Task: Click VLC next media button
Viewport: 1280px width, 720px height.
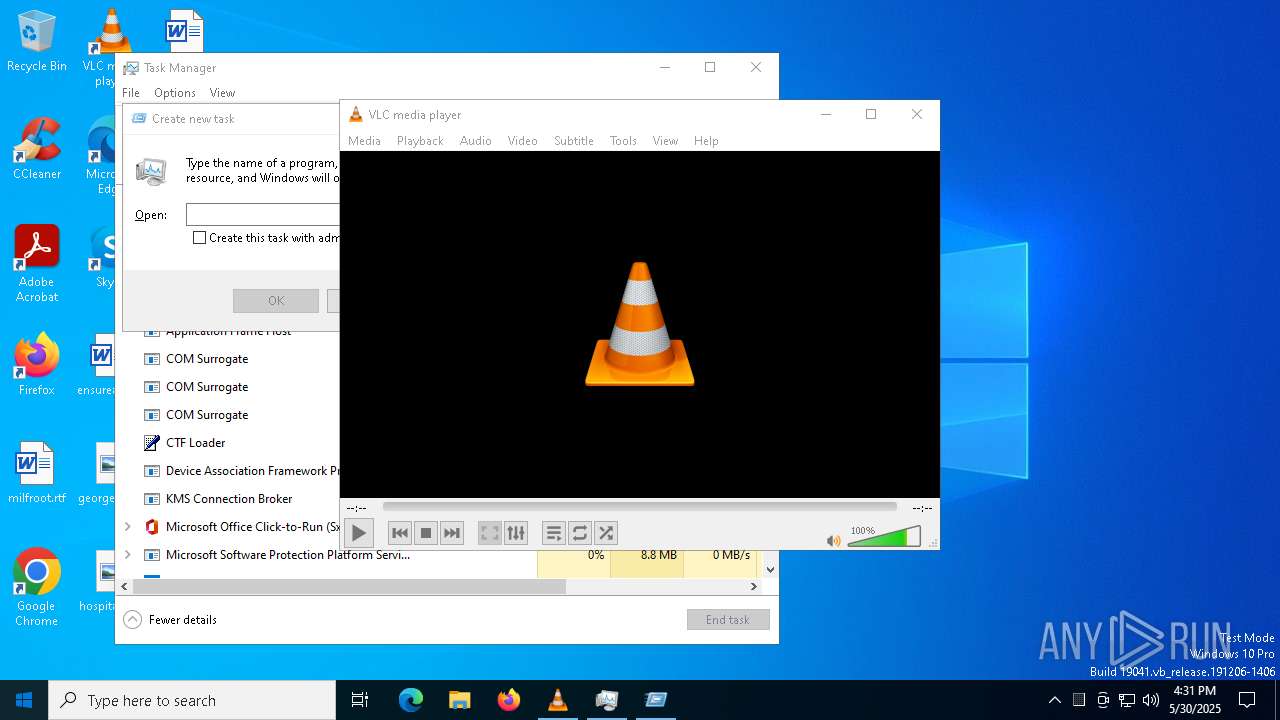Action: pyautogui.click(x=451, y=533)
